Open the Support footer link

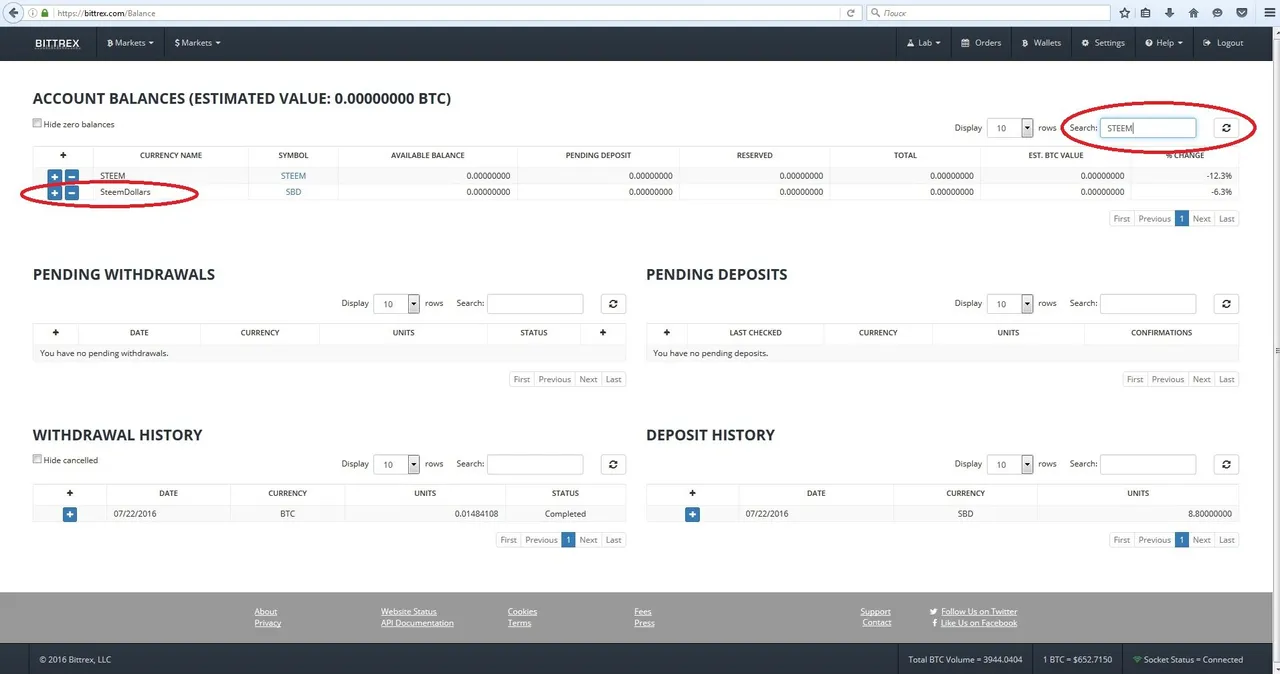click(x=876, y=612)
